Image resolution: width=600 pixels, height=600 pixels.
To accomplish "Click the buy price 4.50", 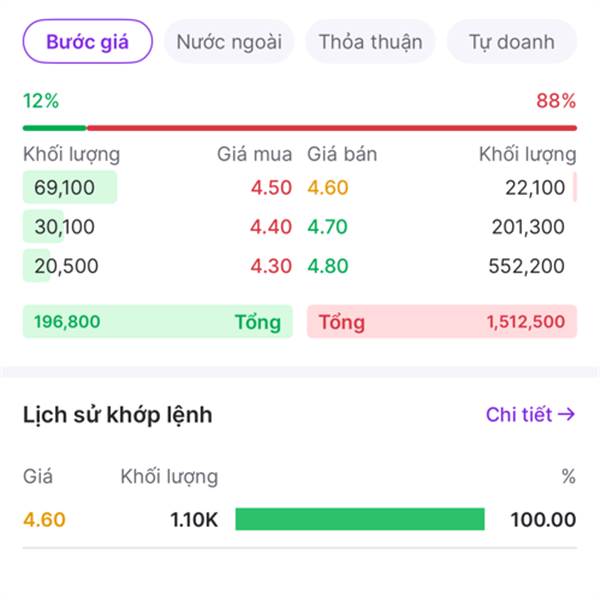I will [x=271, y=188].
